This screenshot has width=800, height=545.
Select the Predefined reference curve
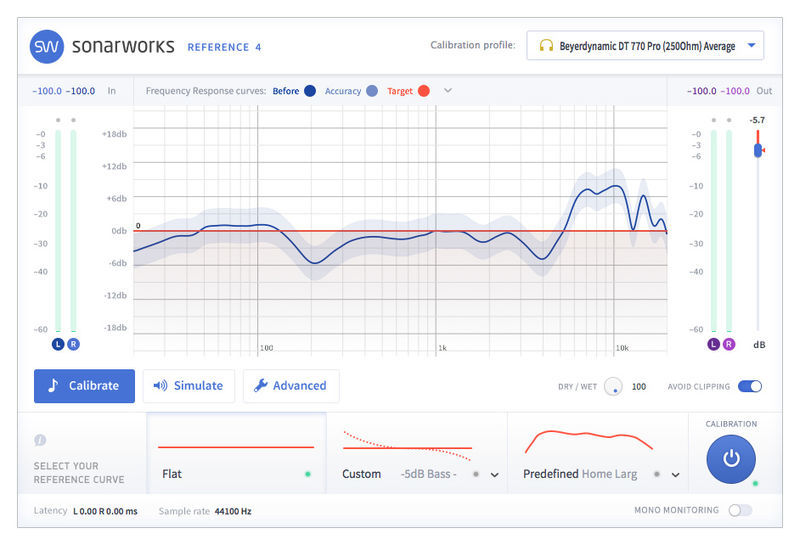tap(598, 453)
